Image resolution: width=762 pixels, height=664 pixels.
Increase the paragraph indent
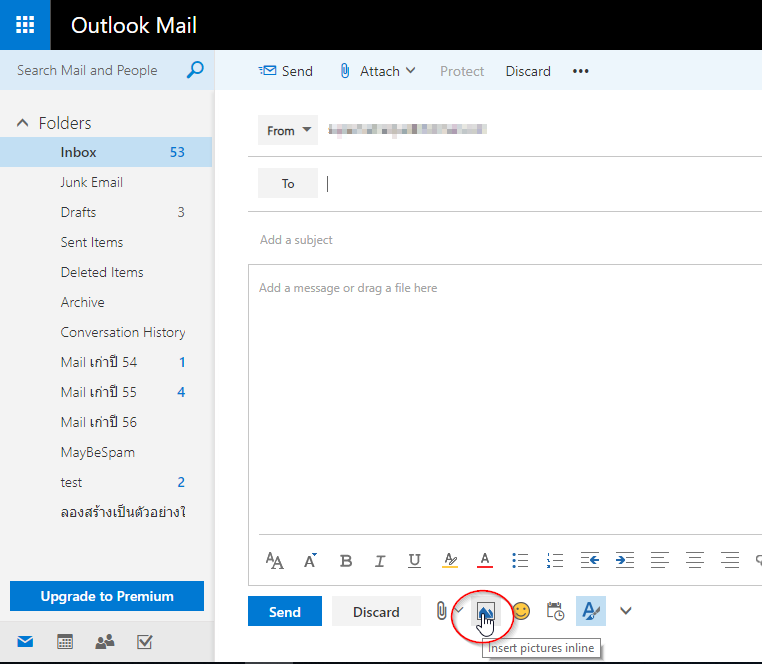624,560
